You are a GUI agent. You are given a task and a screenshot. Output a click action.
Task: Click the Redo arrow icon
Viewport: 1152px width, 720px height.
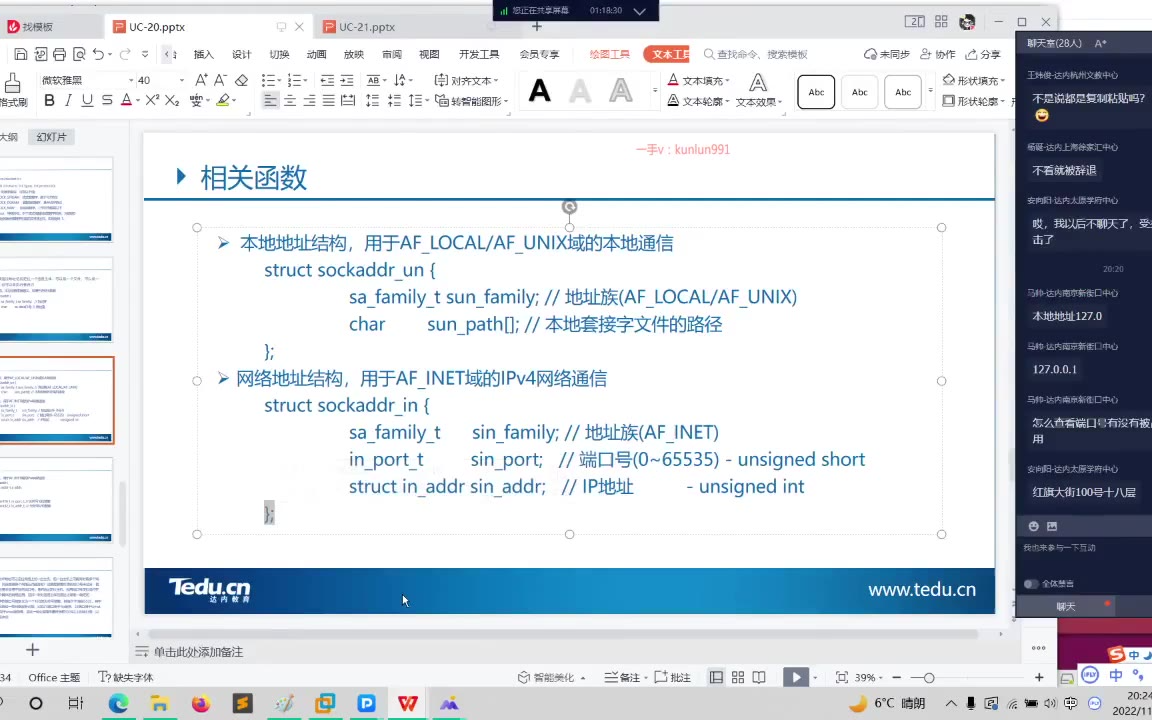click(x=125, y=54)
